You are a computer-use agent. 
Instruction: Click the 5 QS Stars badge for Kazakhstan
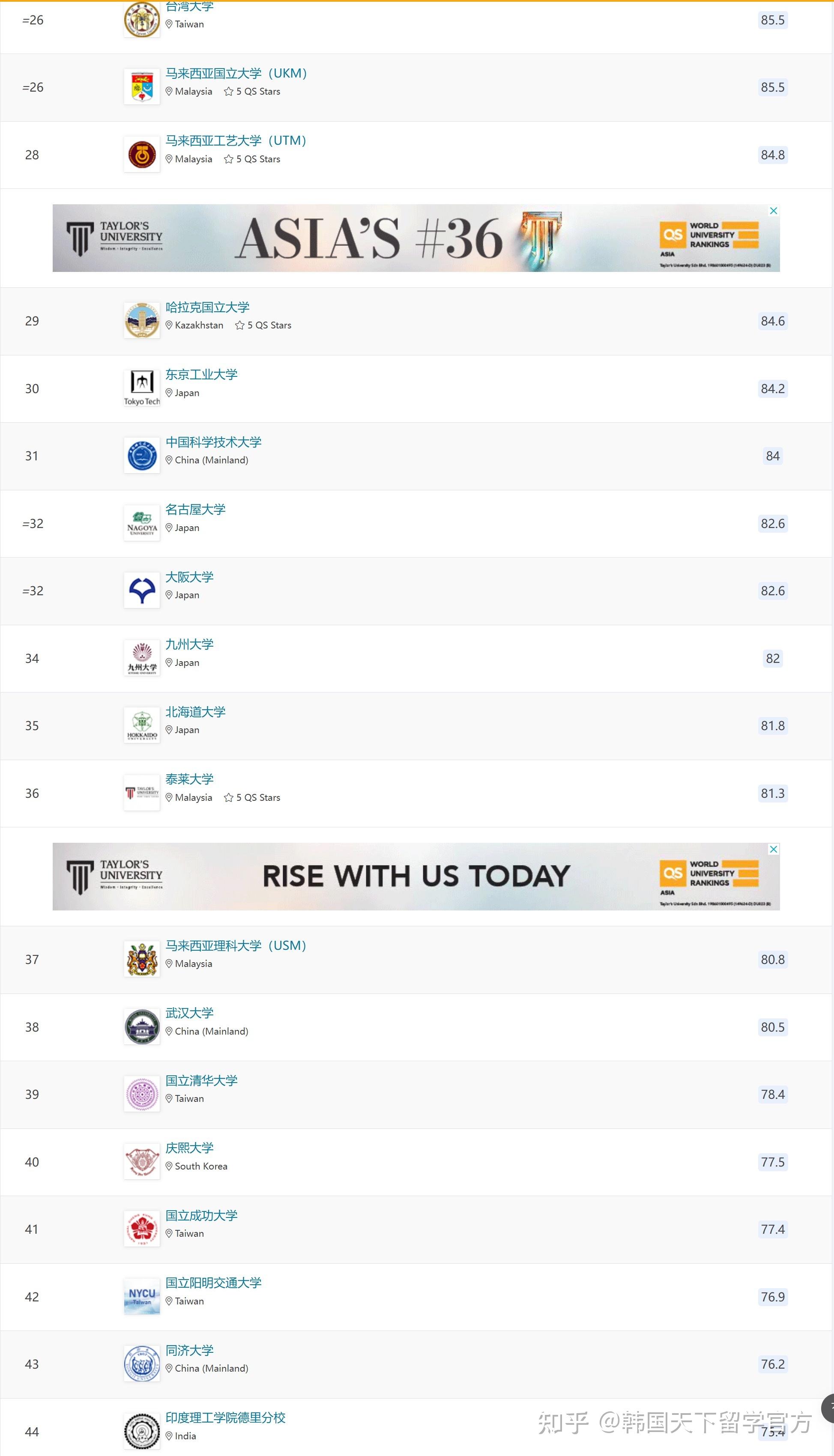pos(263,325)
